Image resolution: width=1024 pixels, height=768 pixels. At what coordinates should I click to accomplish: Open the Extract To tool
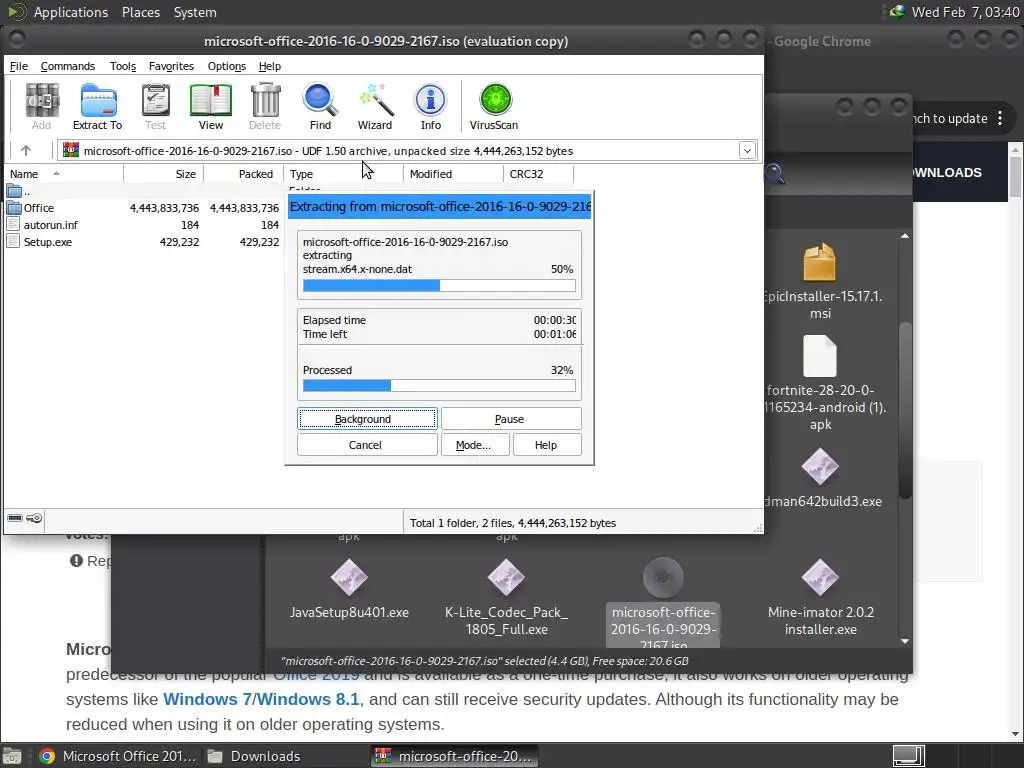97,106
